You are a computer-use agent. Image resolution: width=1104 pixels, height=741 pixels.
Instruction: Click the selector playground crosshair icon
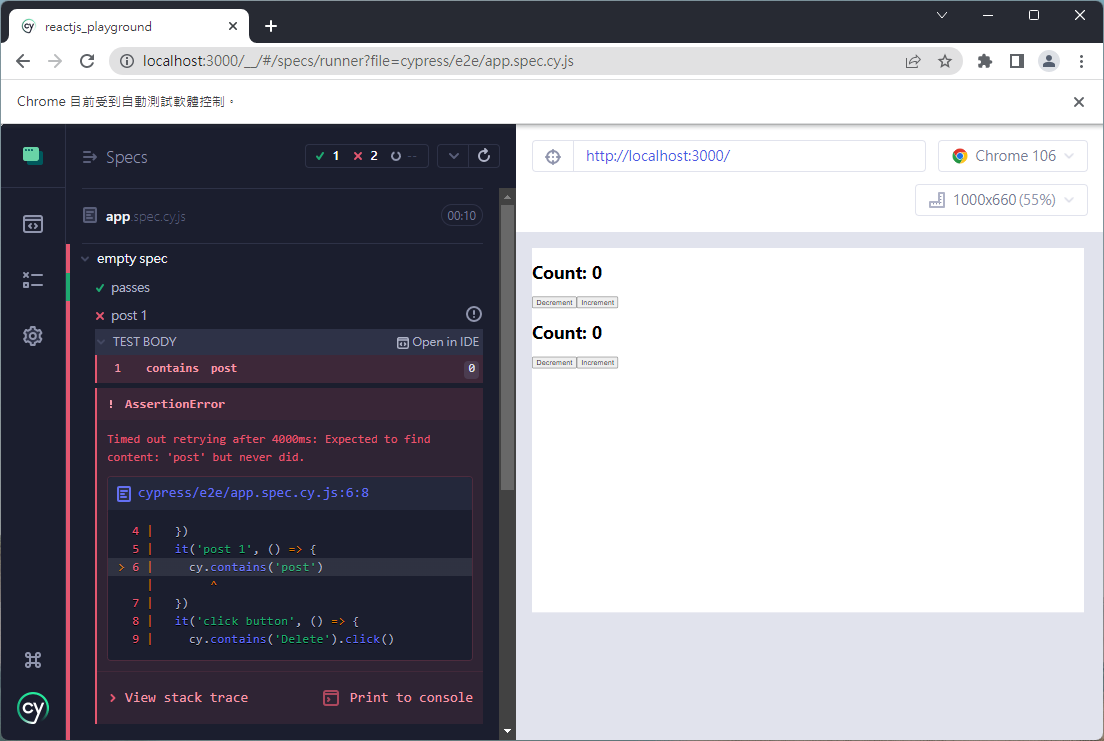pyautogui.click(x=553, y=156)
